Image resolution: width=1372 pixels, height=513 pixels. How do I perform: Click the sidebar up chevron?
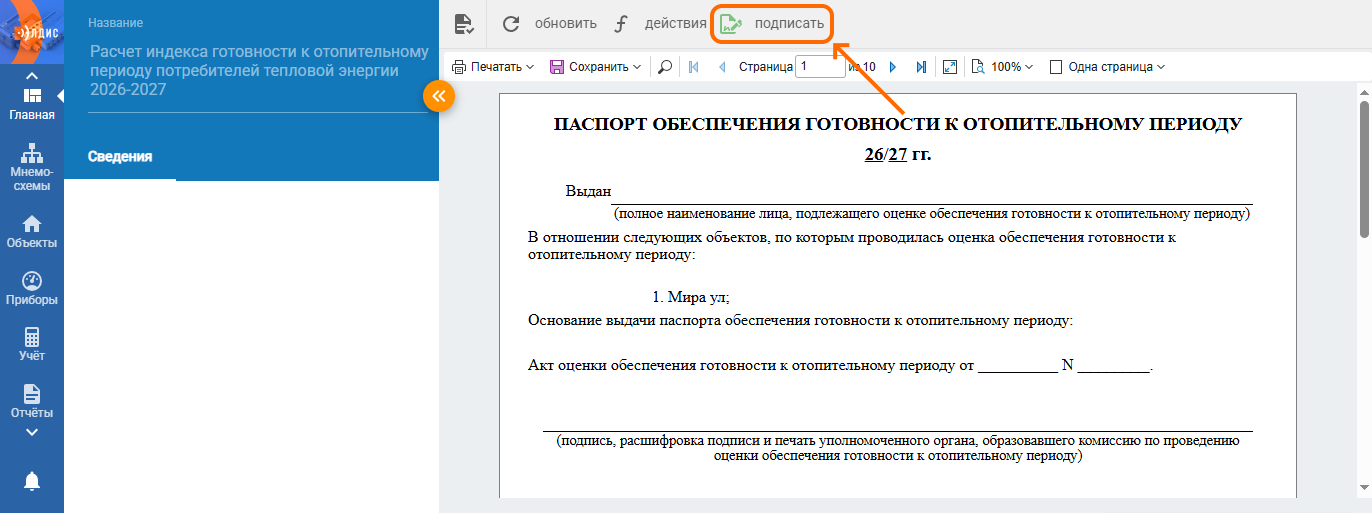32,76
